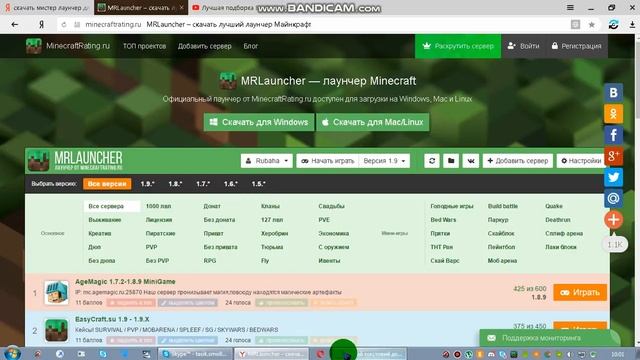Share page via Odnoklassniki icon
The width and height of the screenshot is (640, 360).
click(x=613, y=114)
